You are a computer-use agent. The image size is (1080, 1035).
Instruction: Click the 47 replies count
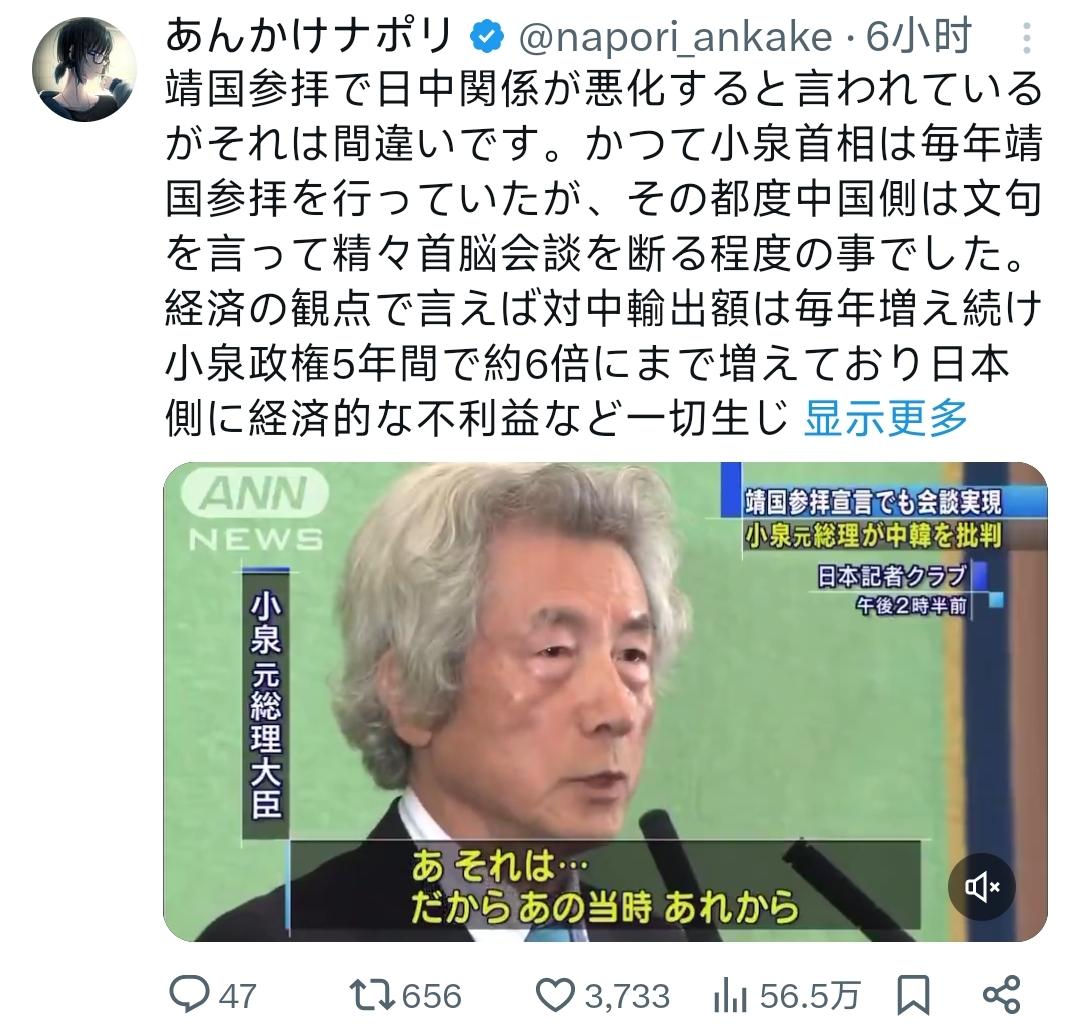(x=238, y=996)
